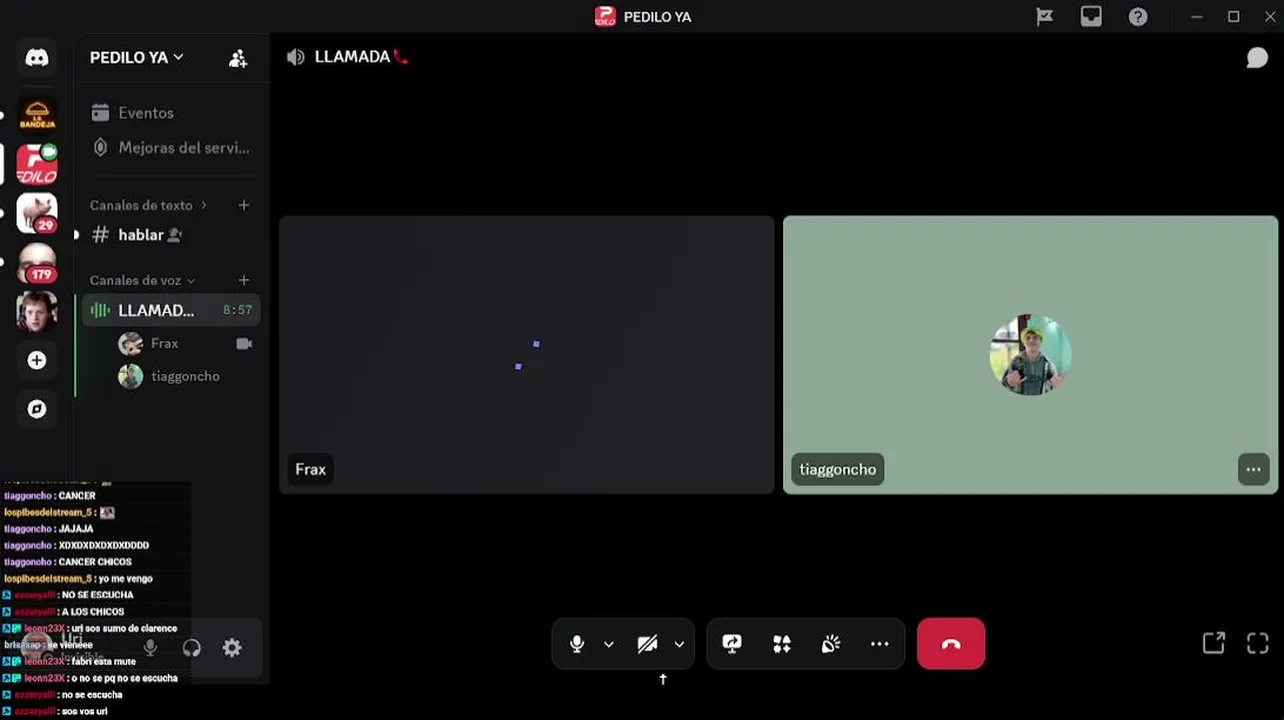Screen dimensions: 1284x720
Task: Add a server with the plus icon
Action: [37, 360]
